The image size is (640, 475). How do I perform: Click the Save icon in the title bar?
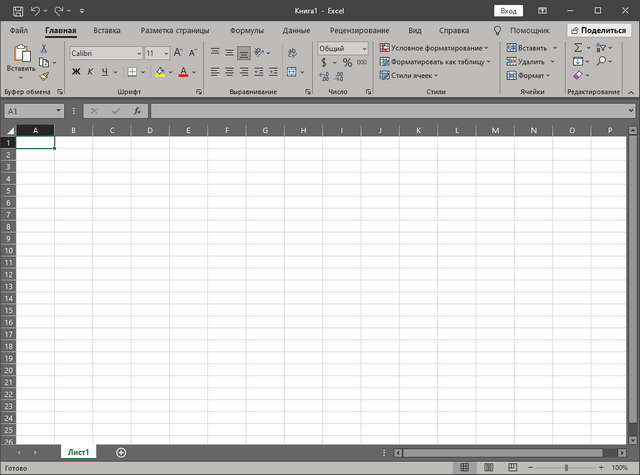[x=17, y=10]
